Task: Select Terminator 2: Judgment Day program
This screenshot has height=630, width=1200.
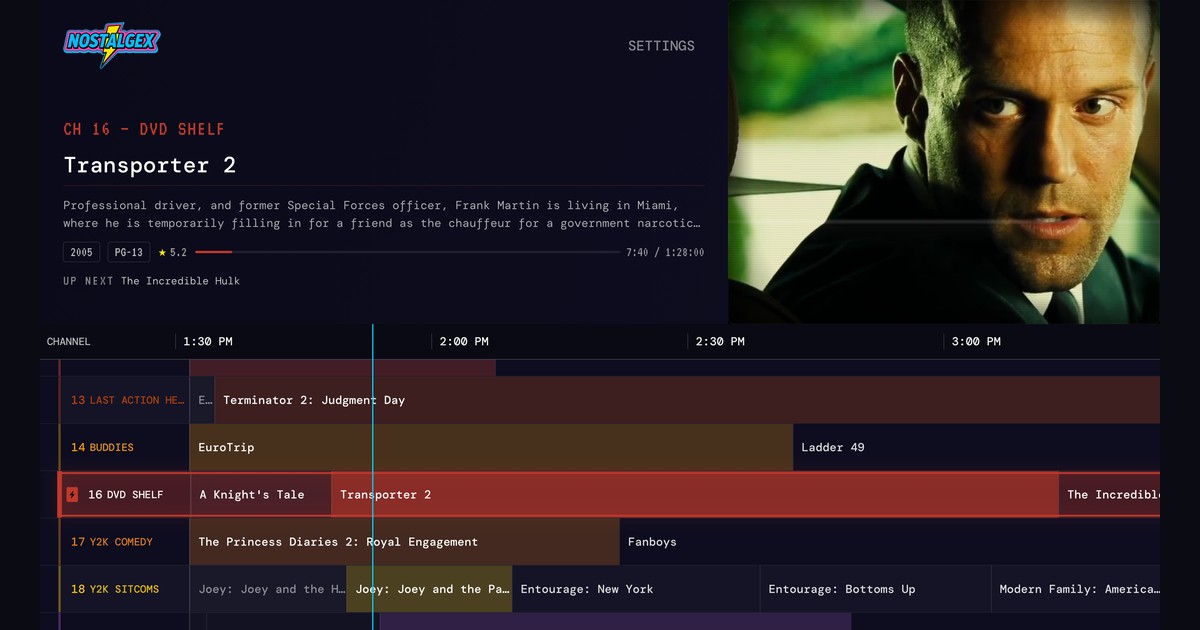Action: (687, 400)
